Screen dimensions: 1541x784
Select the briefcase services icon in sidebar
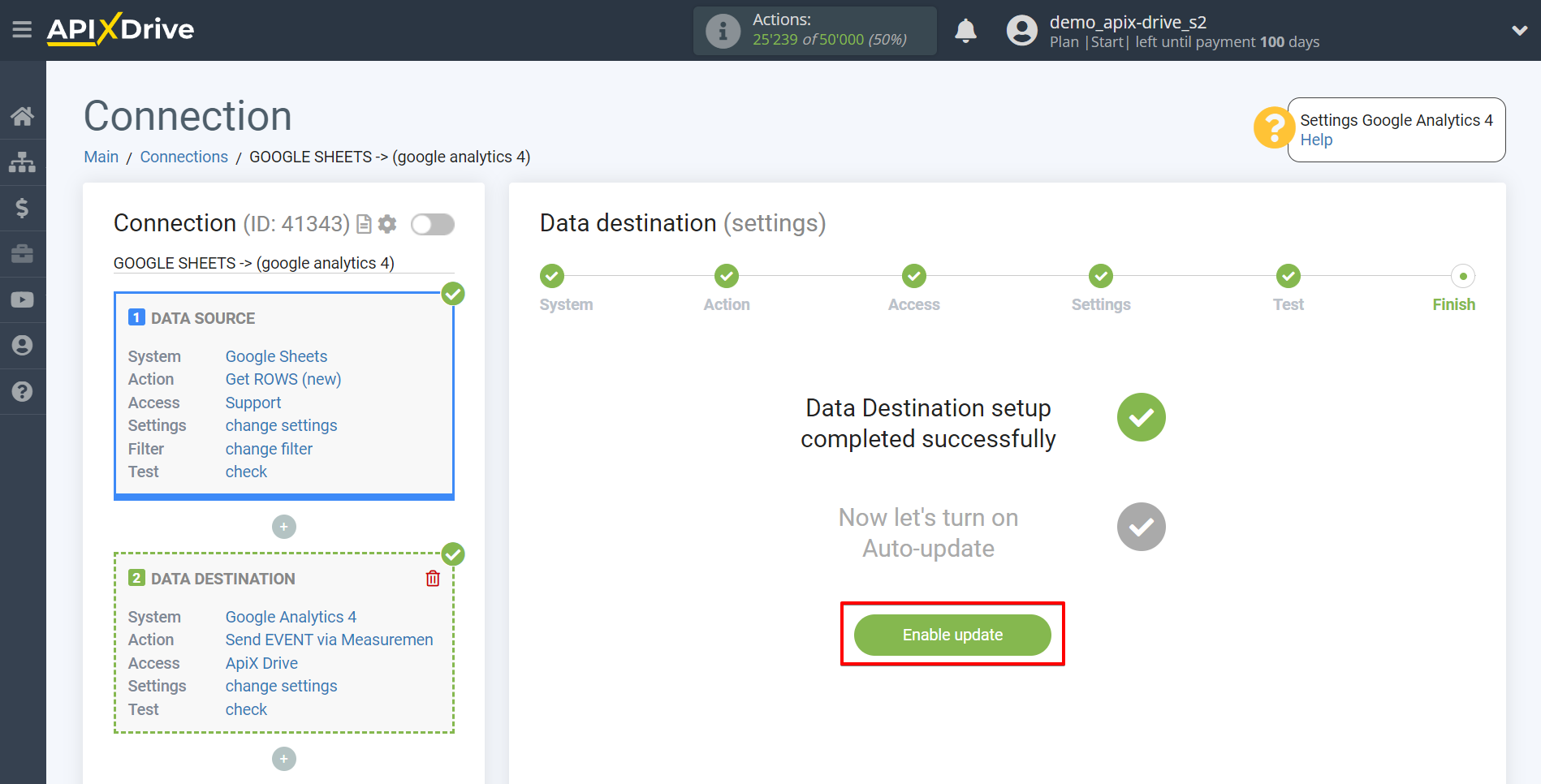pos(23,254)
